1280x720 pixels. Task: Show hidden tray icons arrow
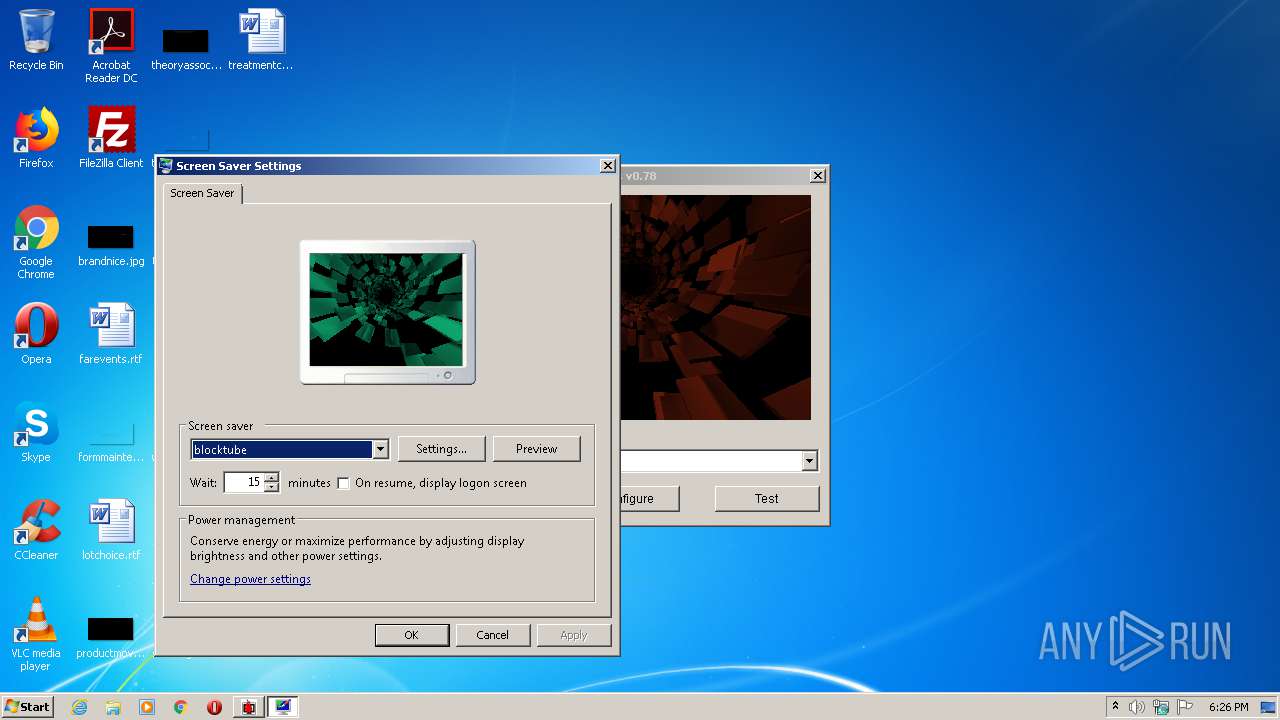1115,707
